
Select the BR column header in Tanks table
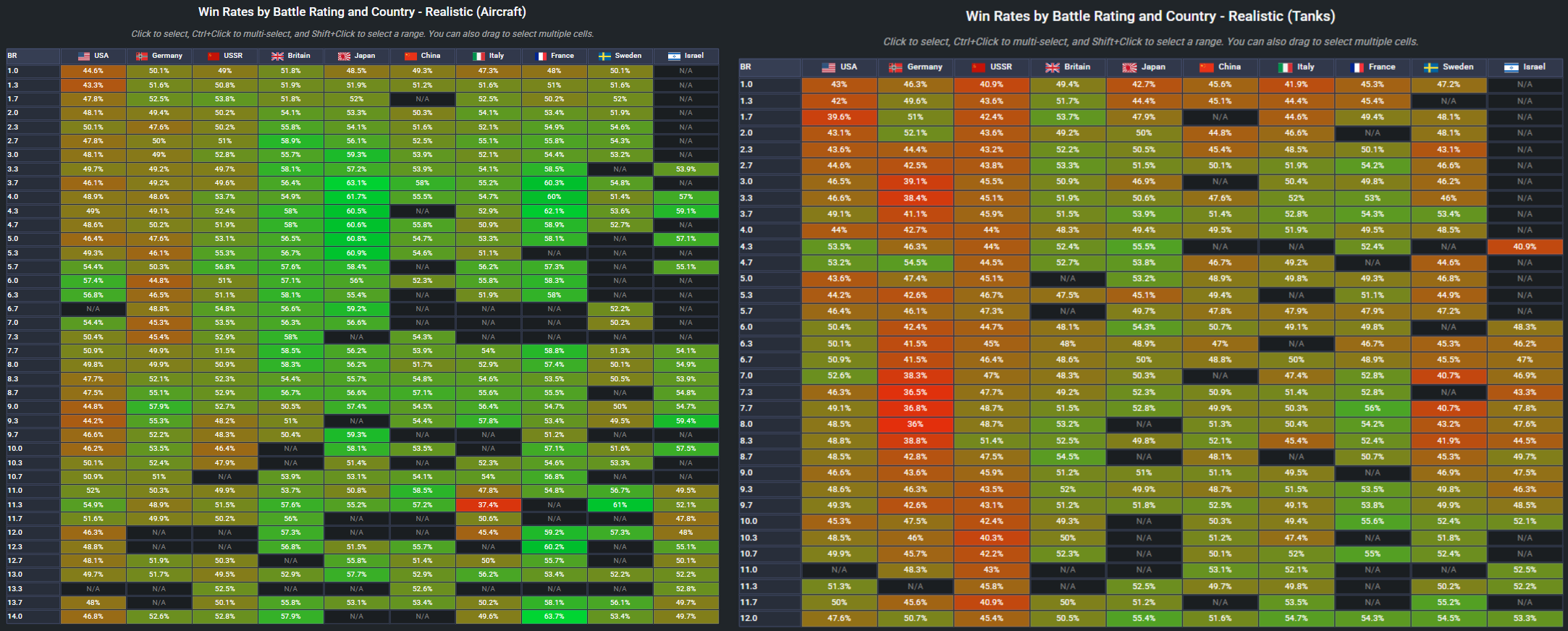pyautogui.click(x=770, y=67)
